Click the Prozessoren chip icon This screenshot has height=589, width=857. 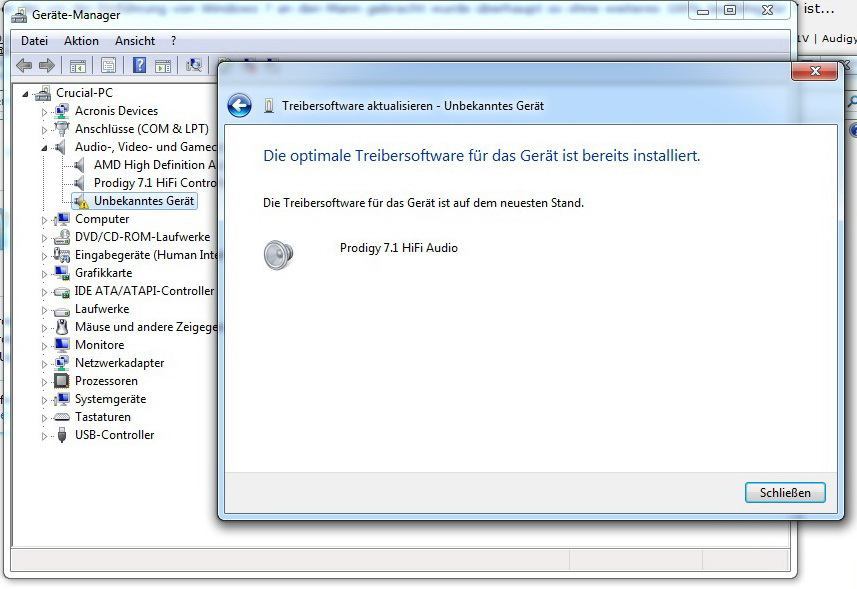[62, 381]
